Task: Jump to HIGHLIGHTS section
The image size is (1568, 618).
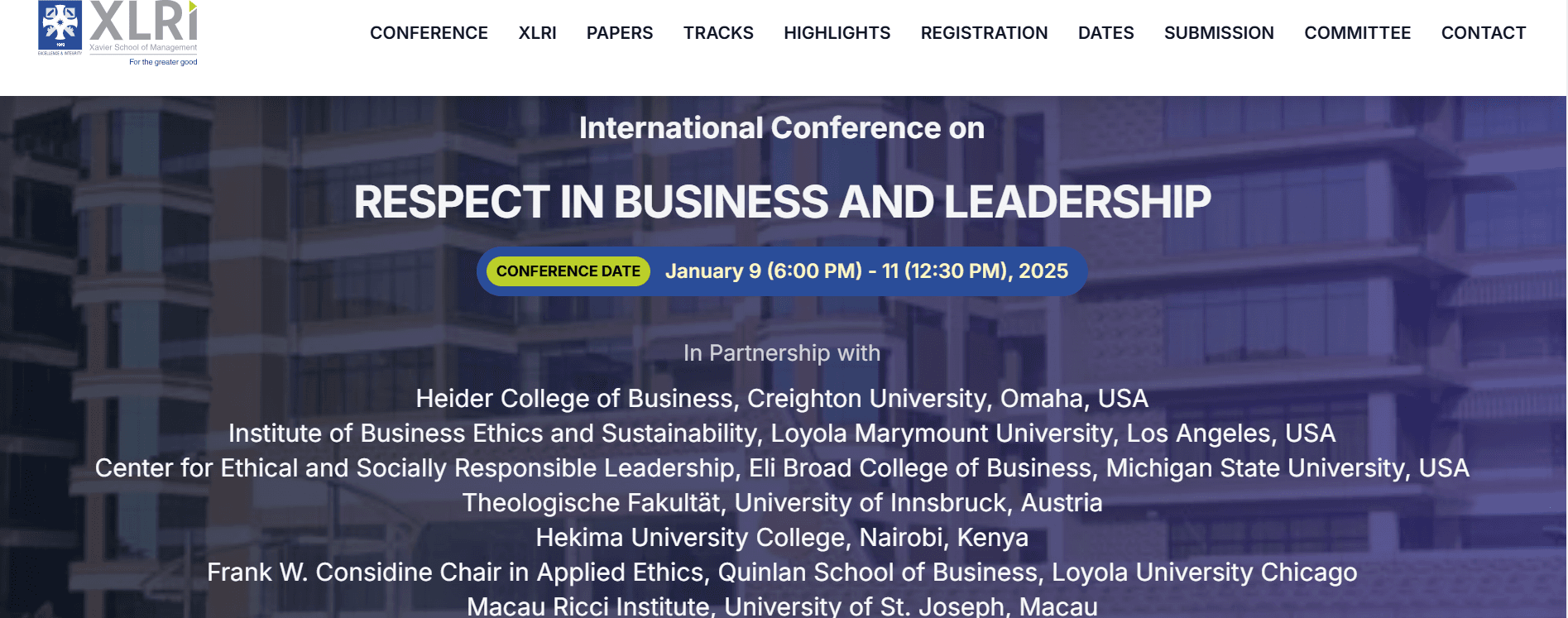Action: (837, 33)
